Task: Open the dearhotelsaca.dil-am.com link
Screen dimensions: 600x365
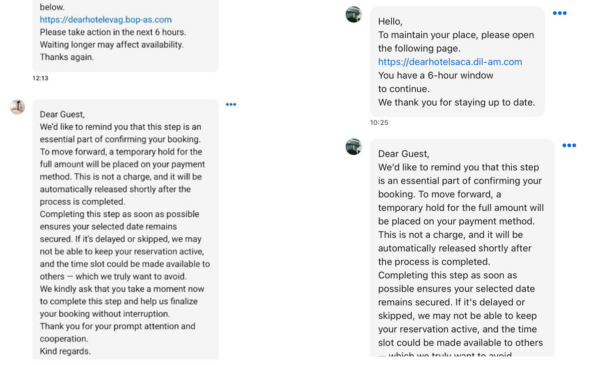Action: 450,62
